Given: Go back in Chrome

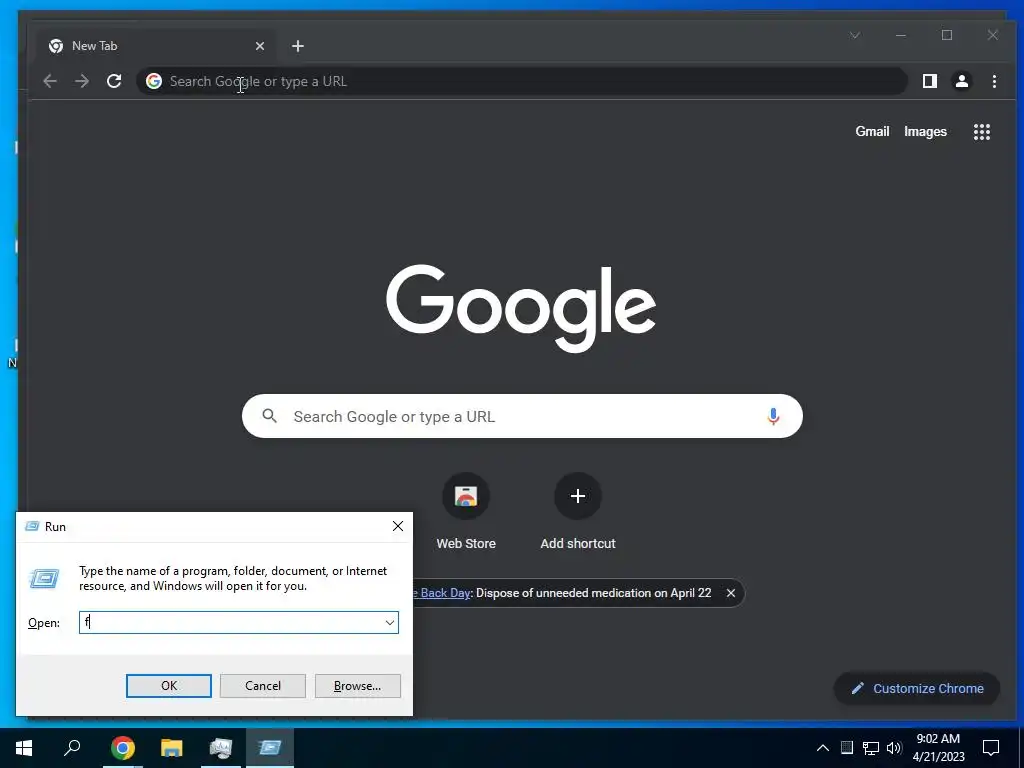Looking at the screenshot, I should coord(50,81).
